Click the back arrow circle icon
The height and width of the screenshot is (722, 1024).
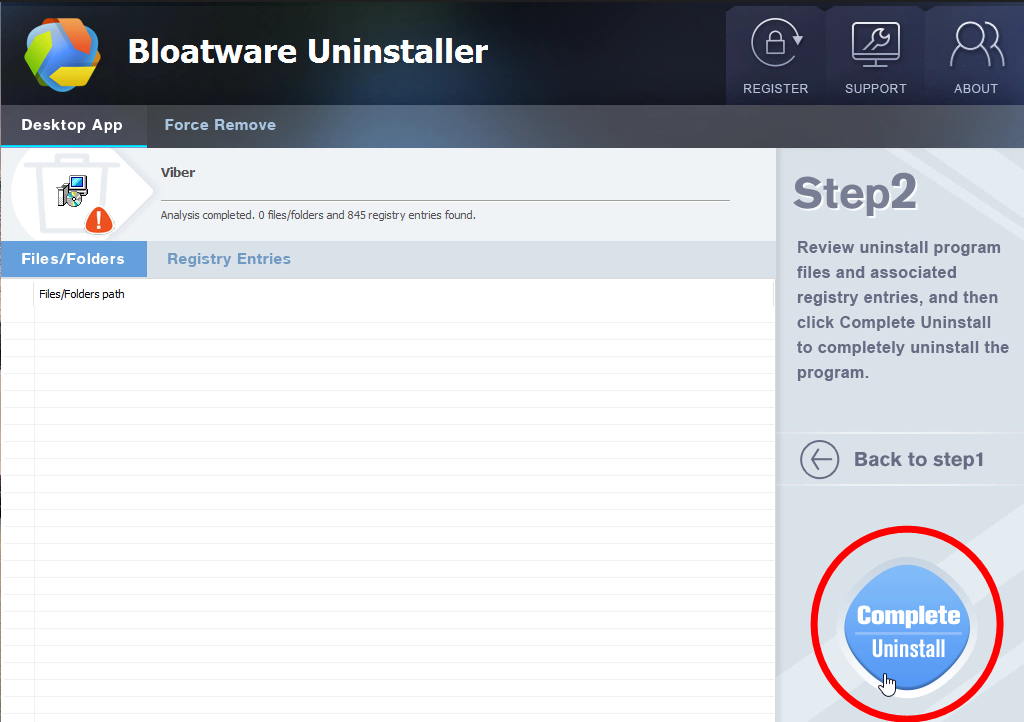[x=820, y=460]
